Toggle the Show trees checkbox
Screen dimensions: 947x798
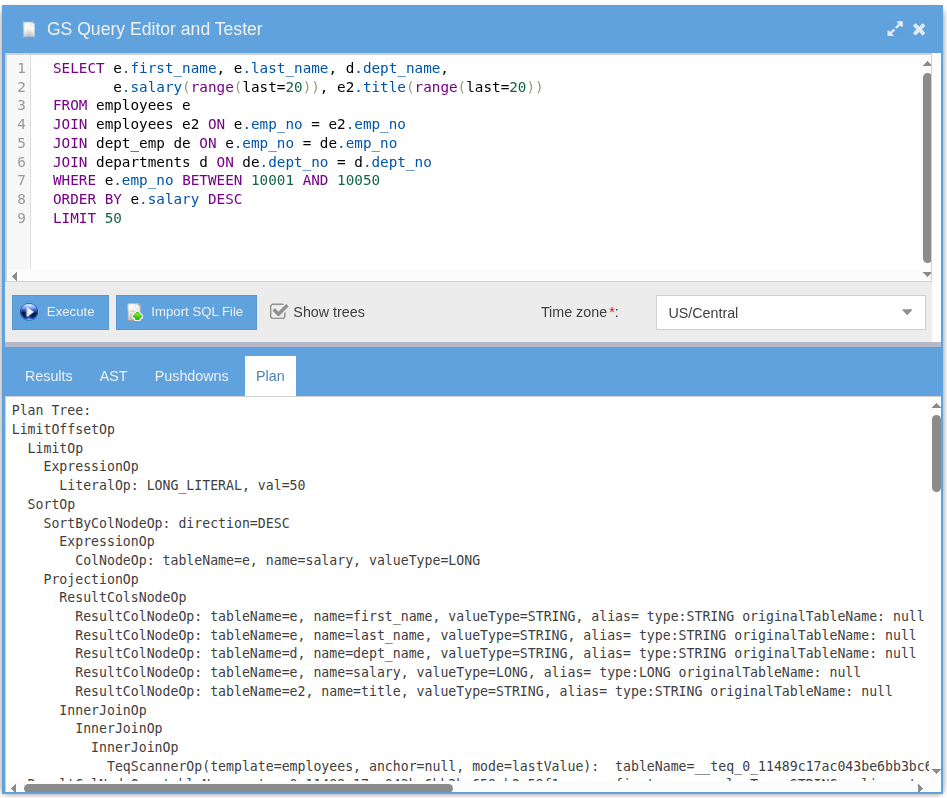tap(278, 312)
